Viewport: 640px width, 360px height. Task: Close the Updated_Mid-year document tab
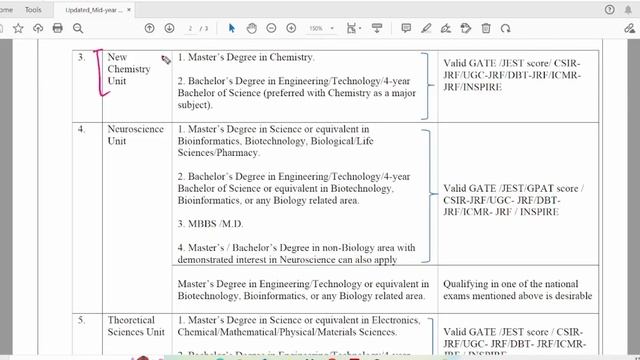[x=129, y=9]
